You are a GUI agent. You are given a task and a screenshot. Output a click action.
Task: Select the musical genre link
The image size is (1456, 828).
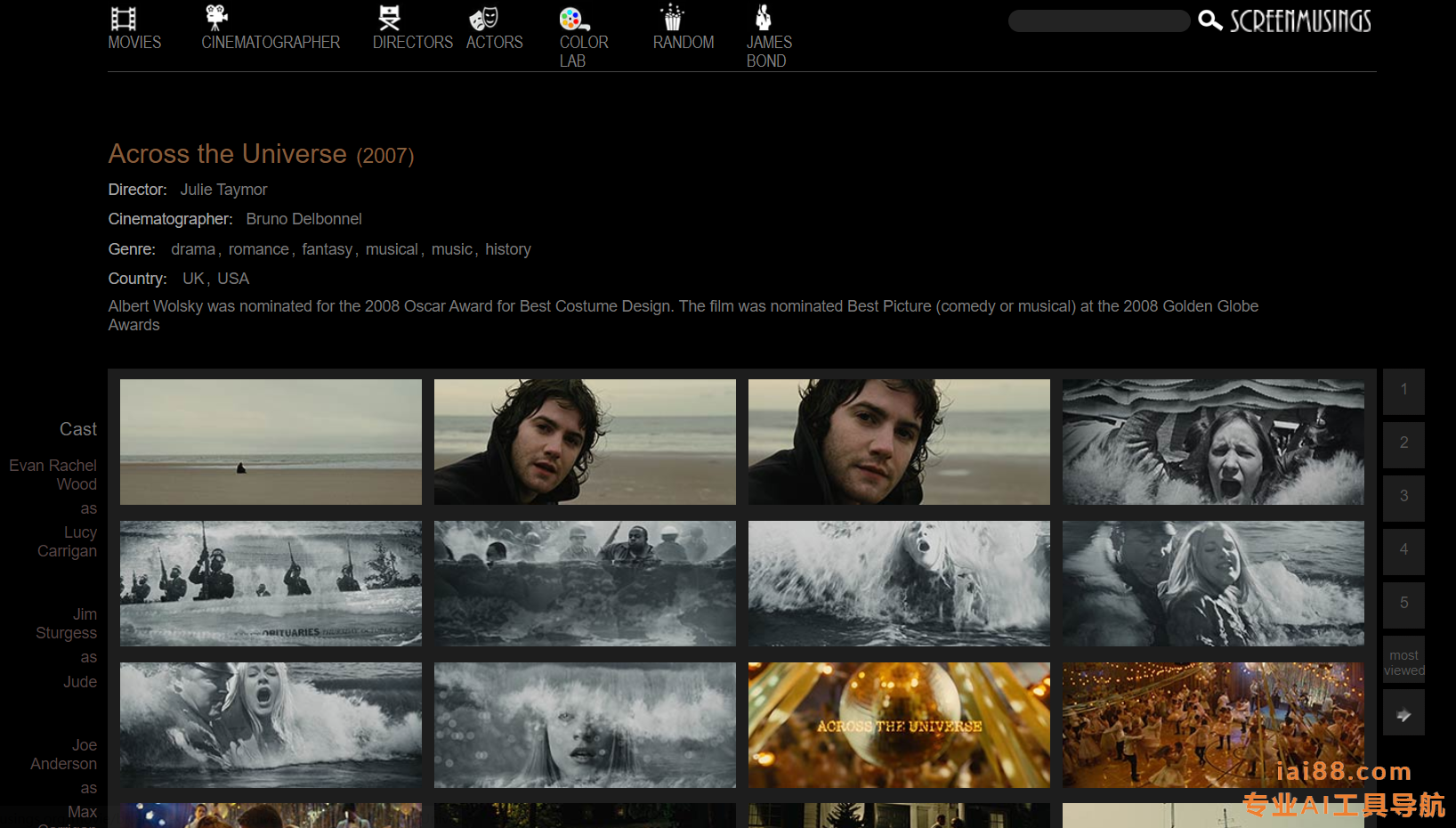(392, 249)
